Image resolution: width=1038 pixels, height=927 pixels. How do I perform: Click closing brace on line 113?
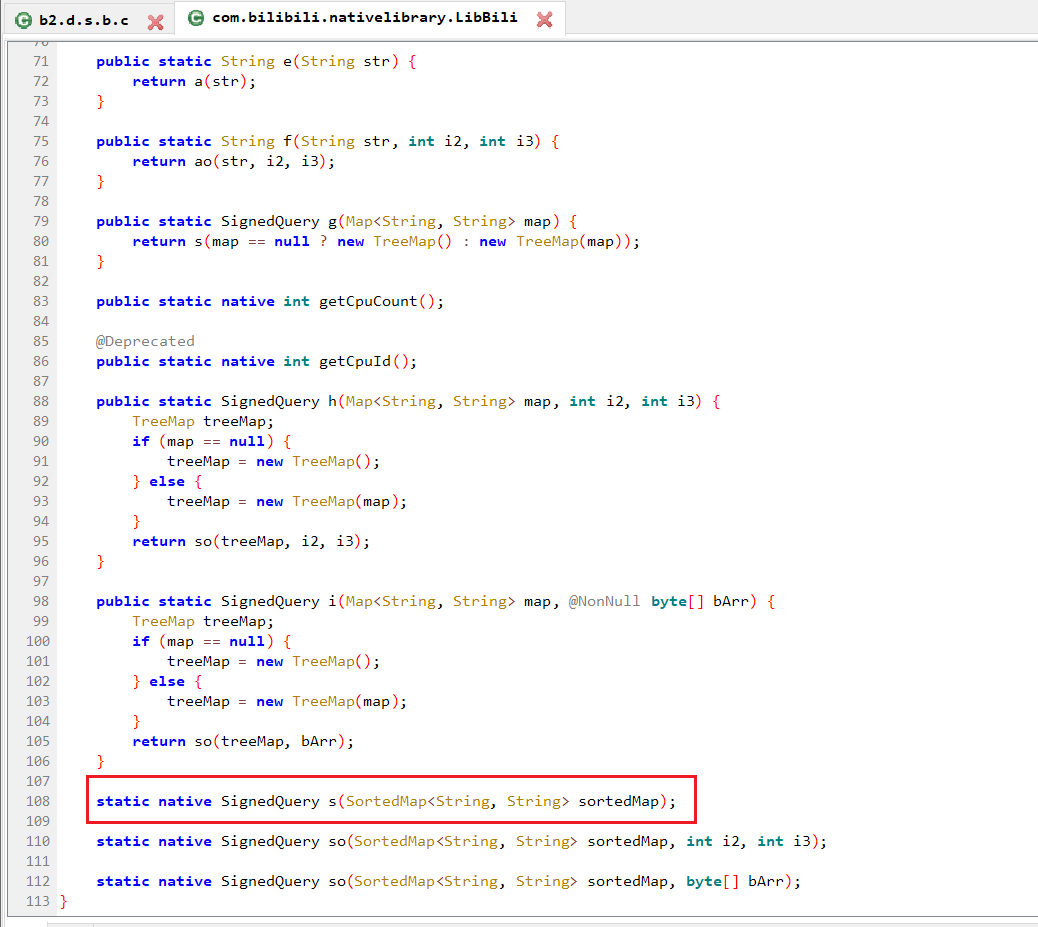(x=64, y=901)
